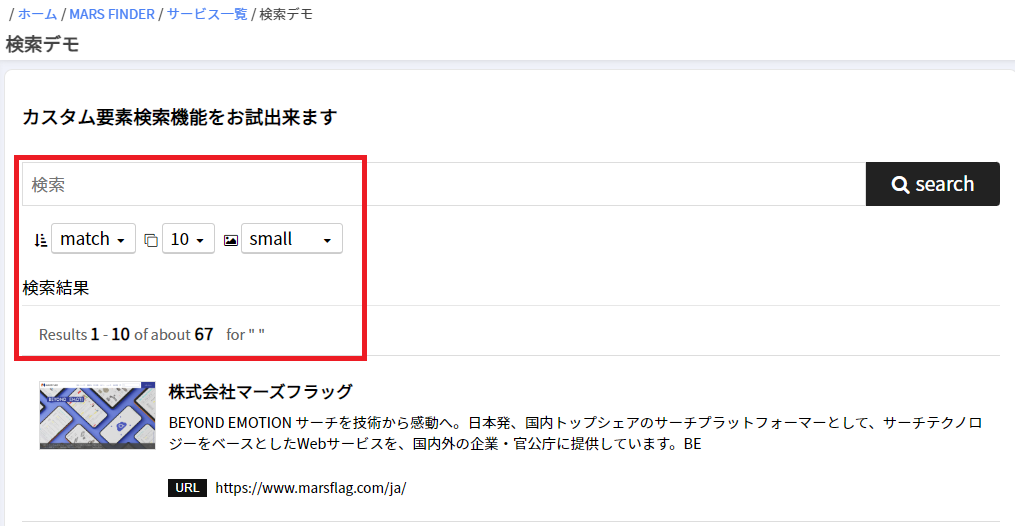Click the black search button

(x=933, y=184)
